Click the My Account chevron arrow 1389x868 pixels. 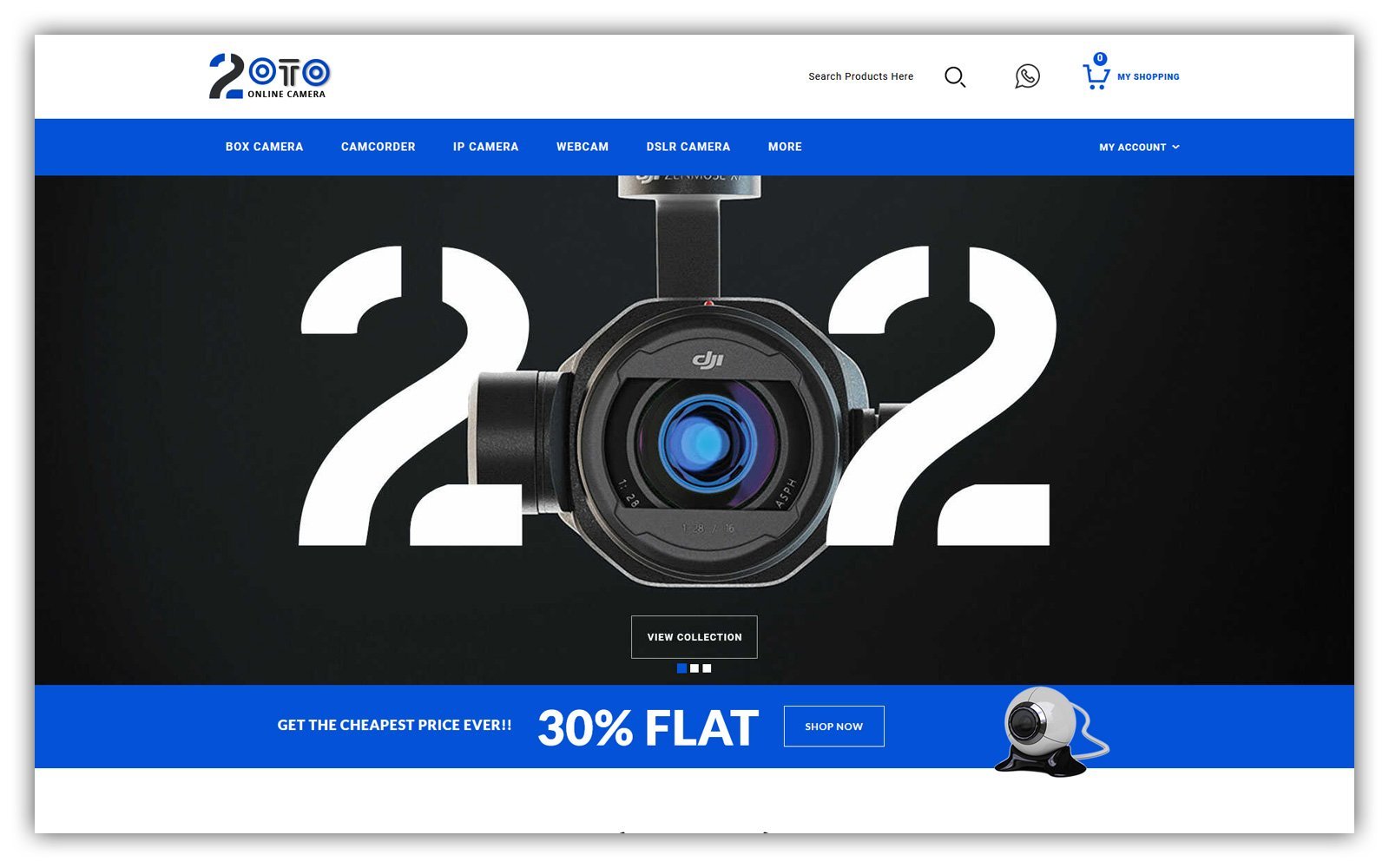click(1176, 148)
